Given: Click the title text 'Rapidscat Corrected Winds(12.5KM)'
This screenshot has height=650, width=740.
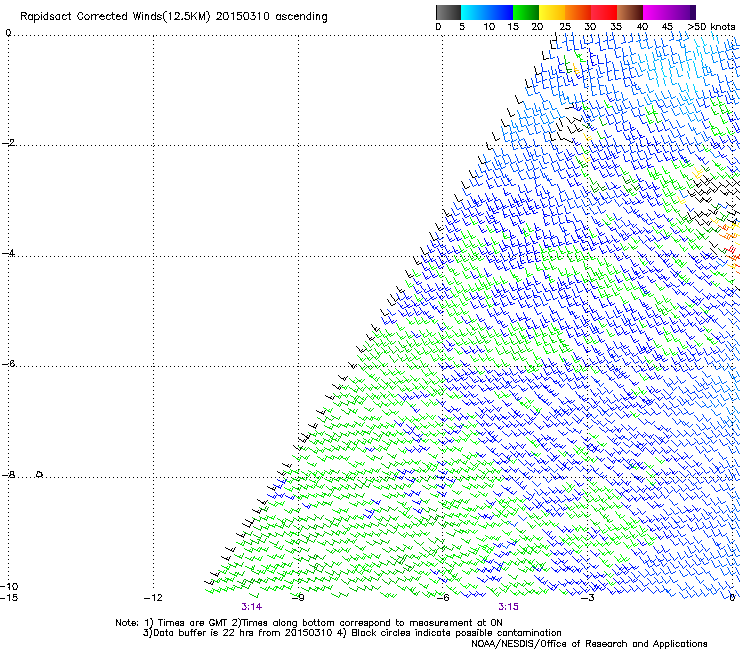Looking at the screenshot, I should tap(115, 16).
